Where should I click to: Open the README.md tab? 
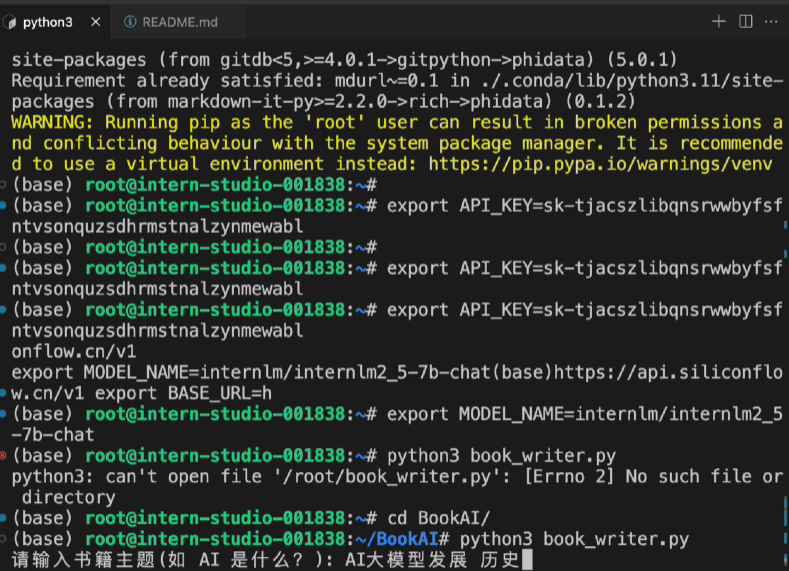tap(180, 22)
